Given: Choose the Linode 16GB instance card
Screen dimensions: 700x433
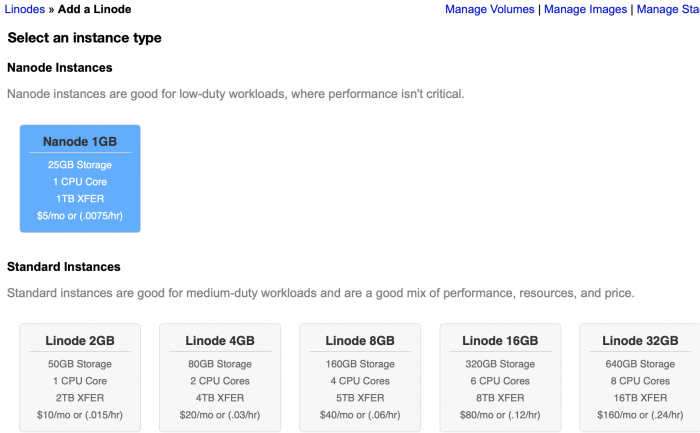Looking at the screenshot, I should [x=500, y=376].
